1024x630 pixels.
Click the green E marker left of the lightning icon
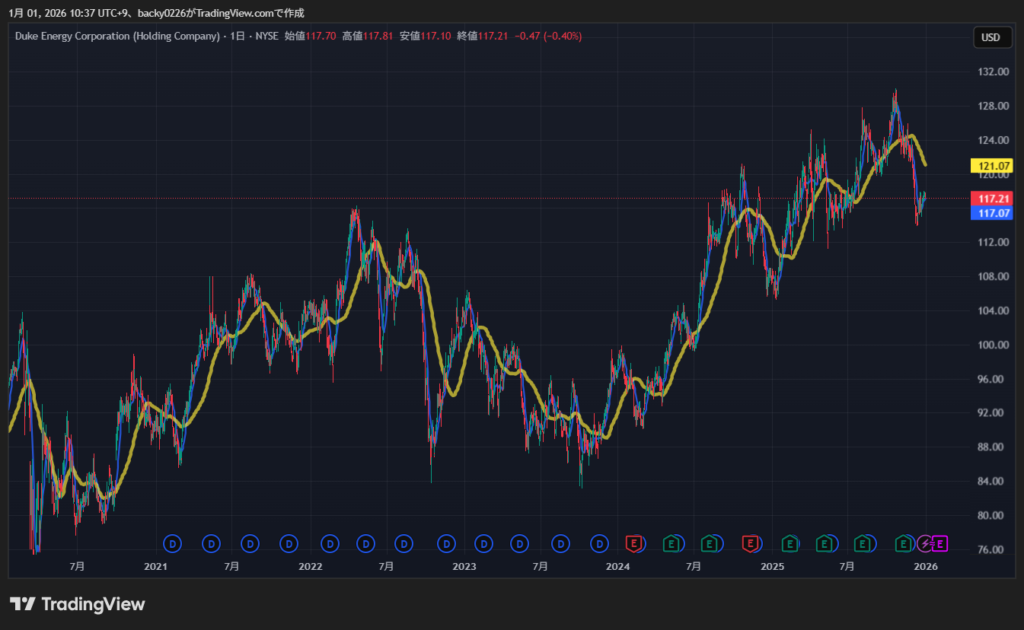[904, 543]
